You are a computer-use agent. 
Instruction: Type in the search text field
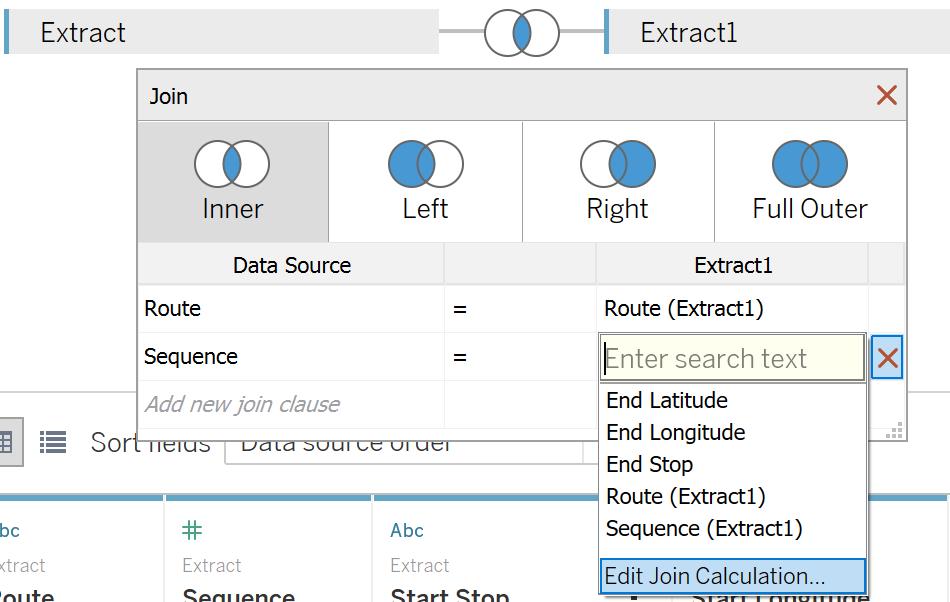pyautogui.click(x=732, y=358)
